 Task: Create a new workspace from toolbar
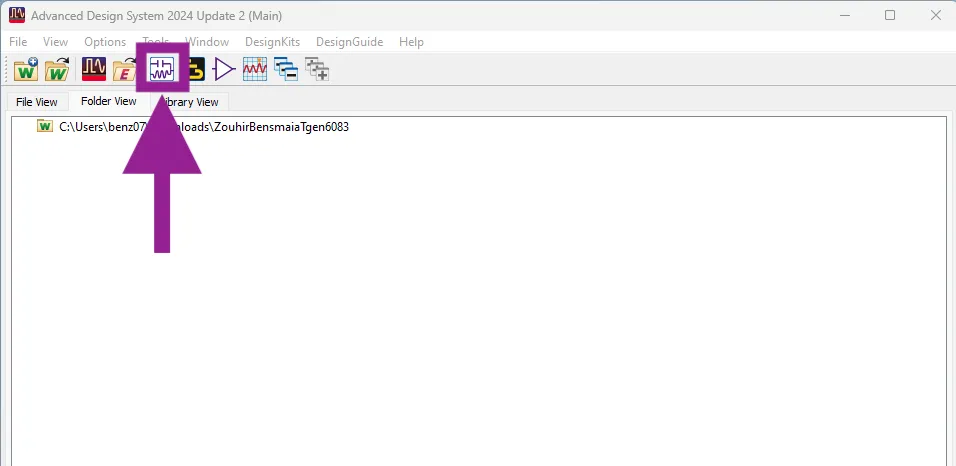26,70
